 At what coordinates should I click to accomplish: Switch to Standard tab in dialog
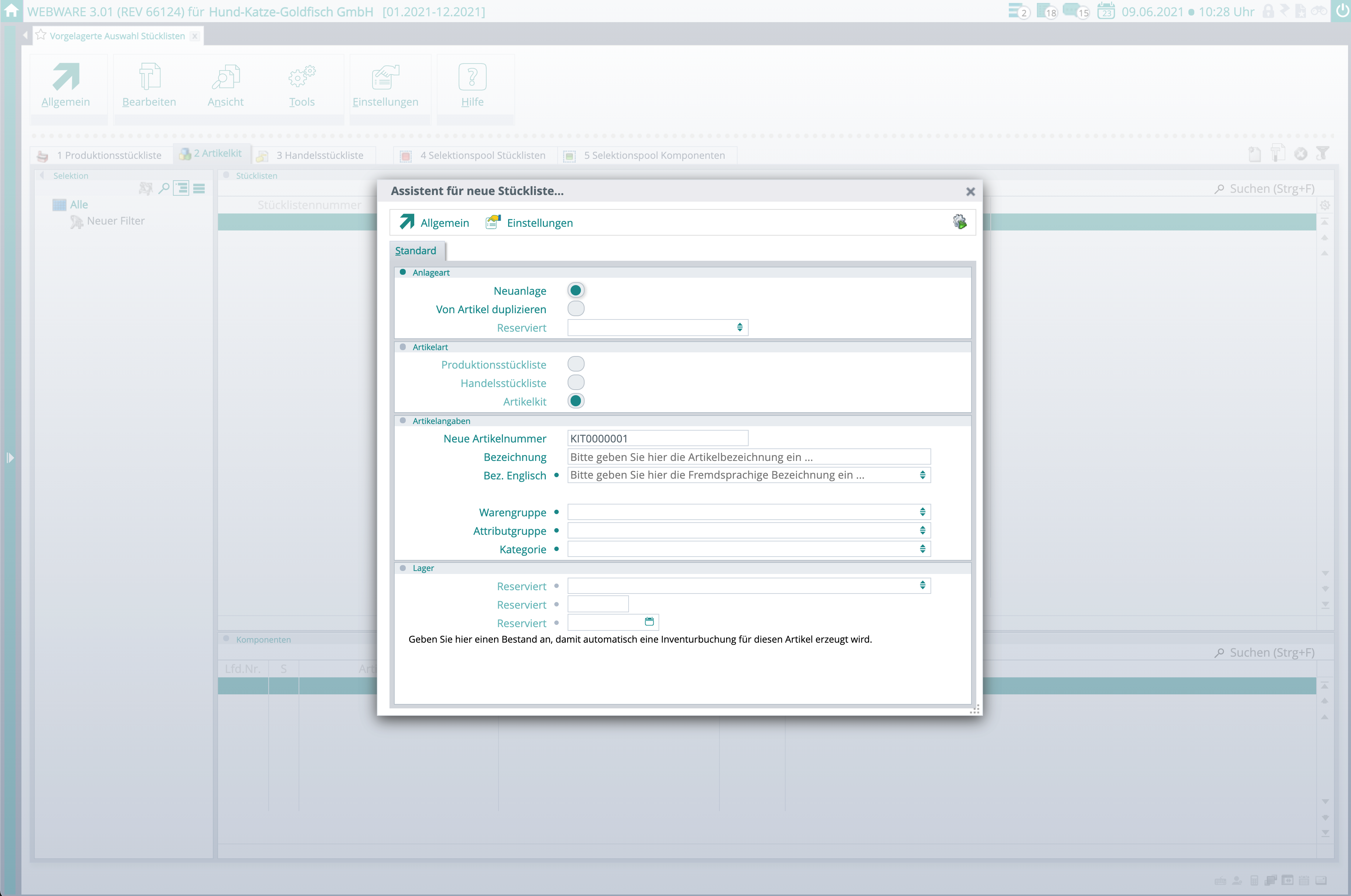pos(416,251)
